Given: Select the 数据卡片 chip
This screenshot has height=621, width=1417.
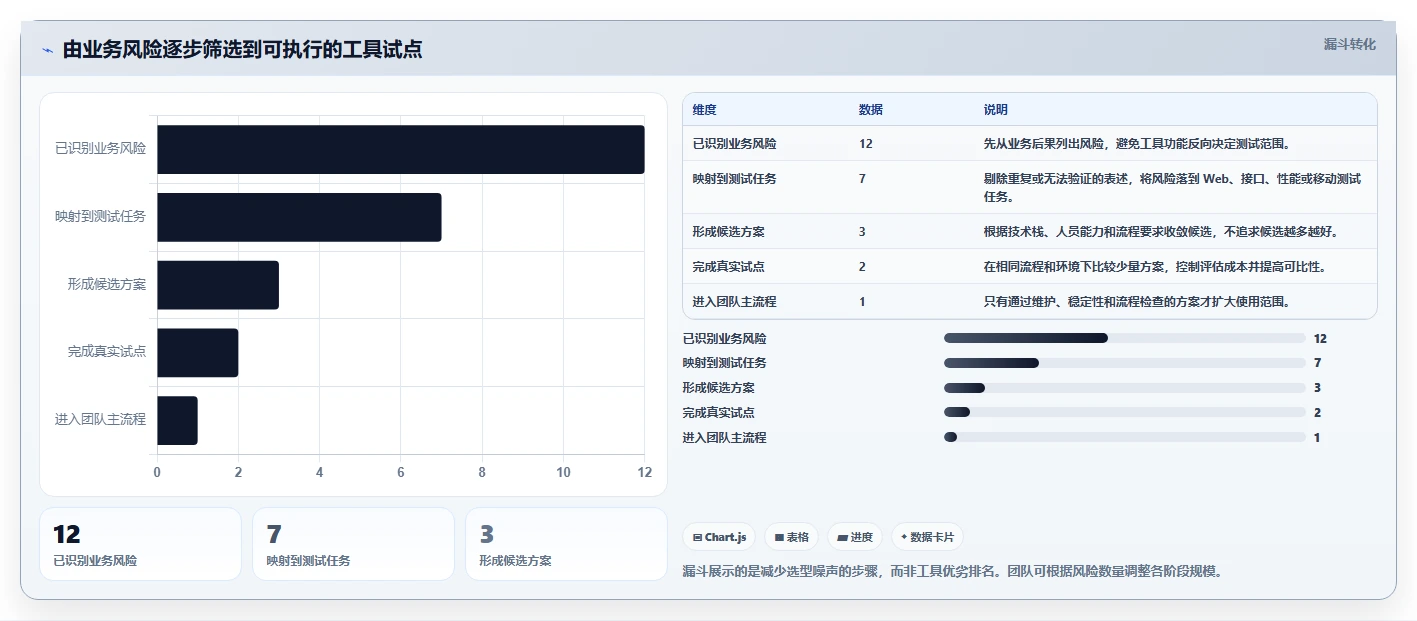Looking at the screenshot, I should click(927, 537).
